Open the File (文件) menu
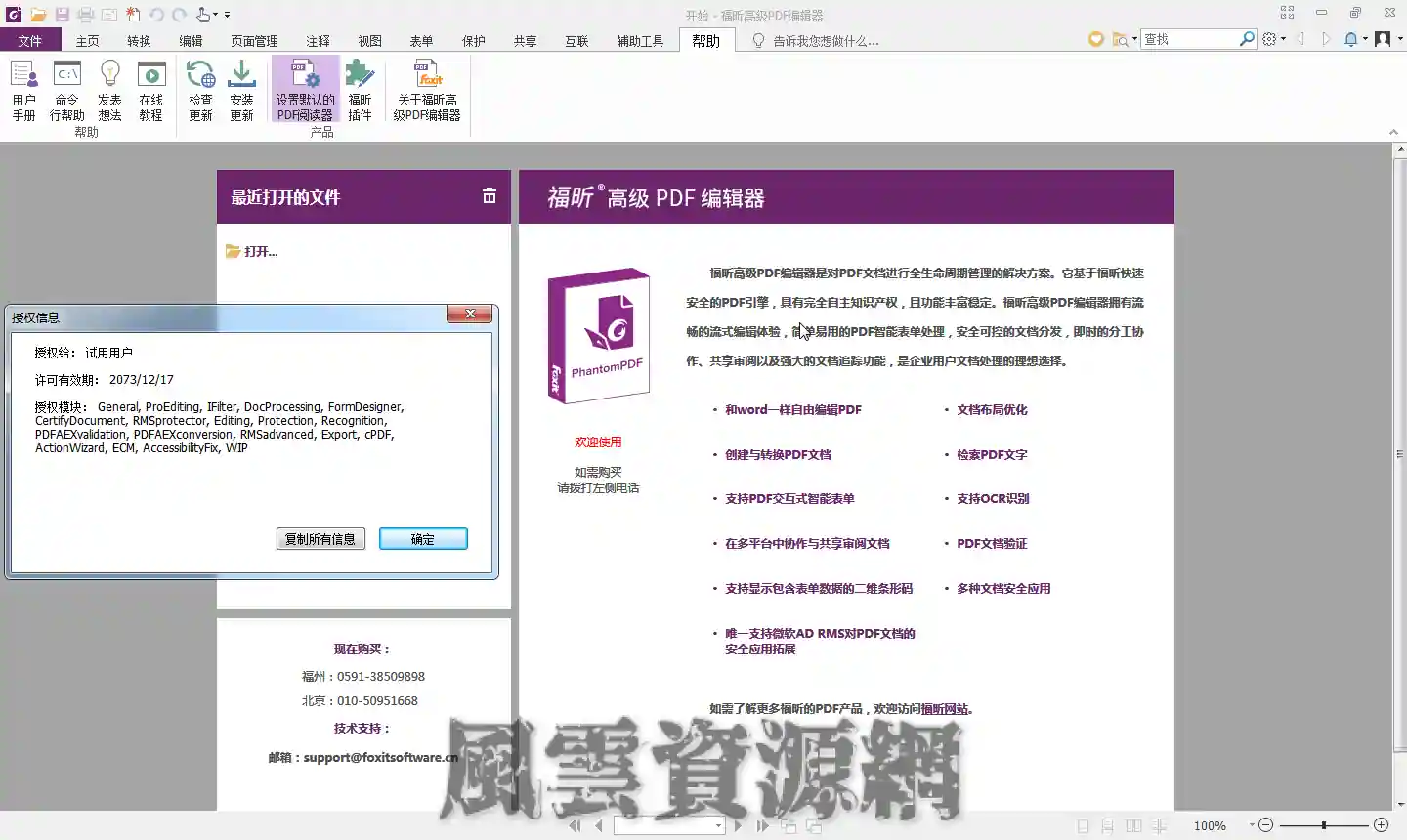The width and height of the screenshot is (1407, 840). 30,40
